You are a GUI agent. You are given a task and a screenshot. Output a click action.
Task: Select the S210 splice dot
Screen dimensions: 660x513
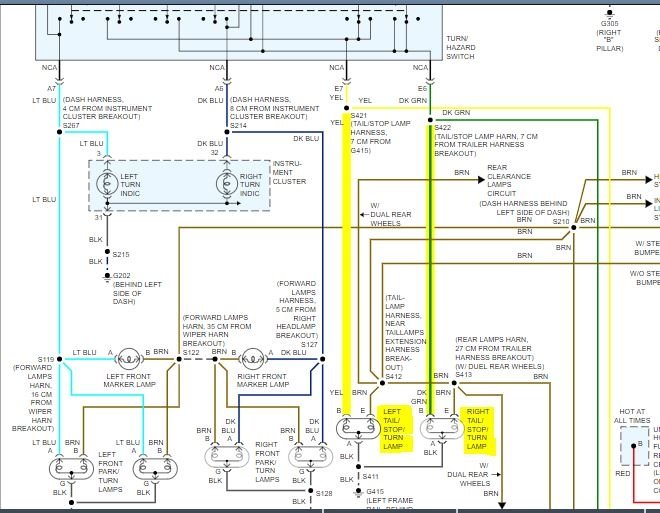573,228
